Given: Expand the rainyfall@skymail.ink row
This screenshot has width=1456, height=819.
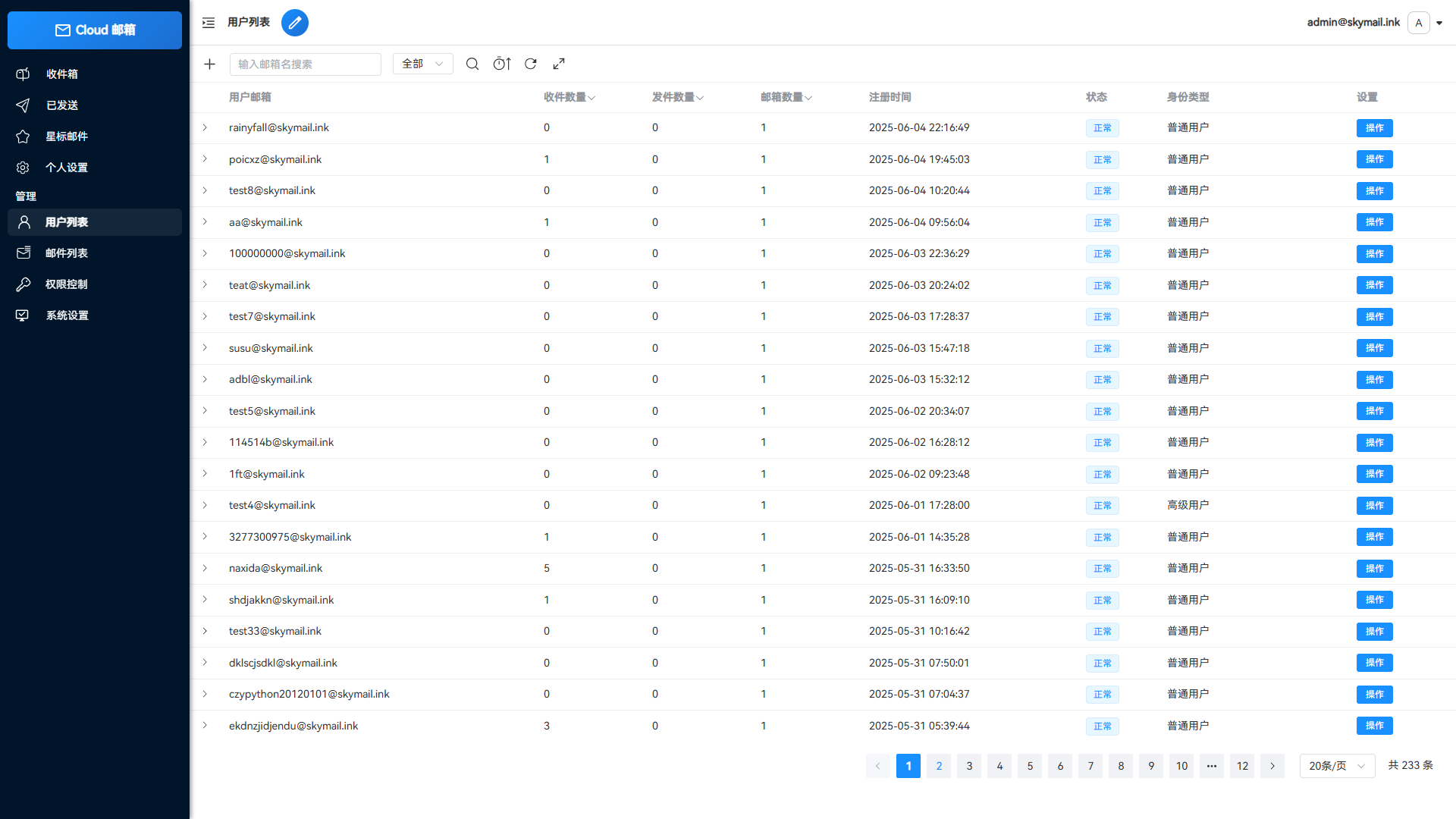Looking at the screenshot, I should (205, 127).
